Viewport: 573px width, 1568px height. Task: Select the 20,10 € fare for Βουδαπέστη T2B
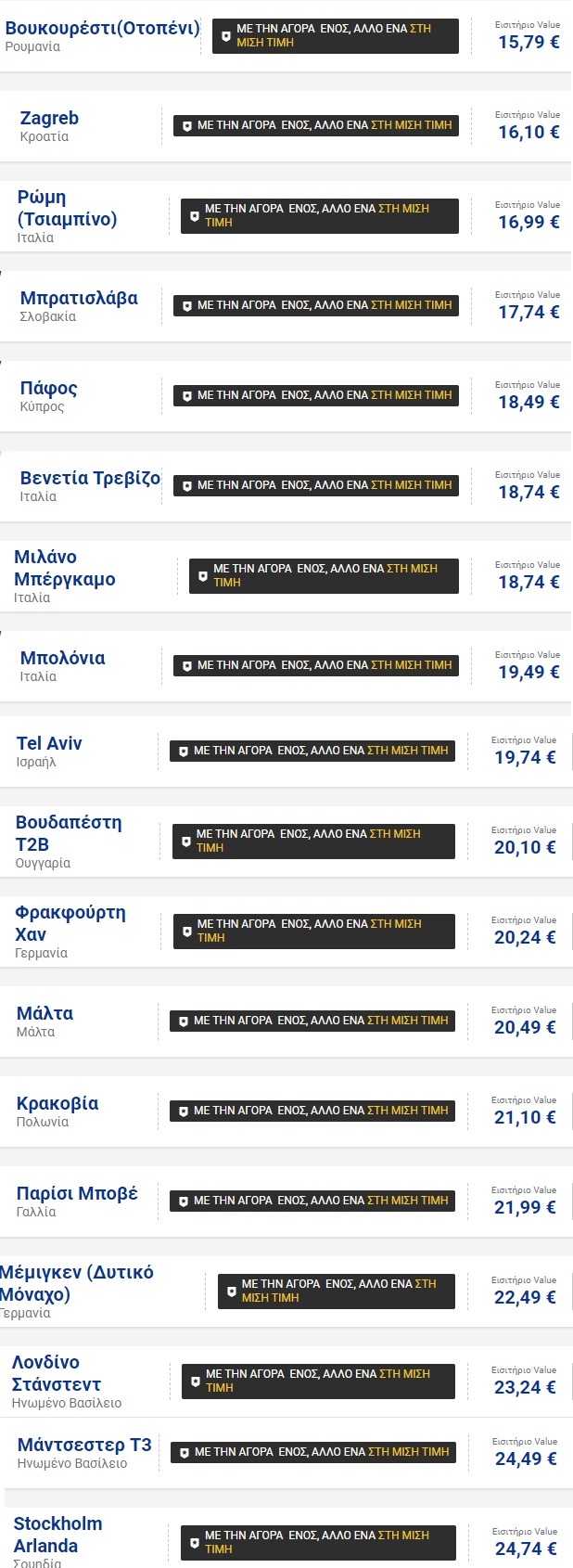tap(525, 847)
